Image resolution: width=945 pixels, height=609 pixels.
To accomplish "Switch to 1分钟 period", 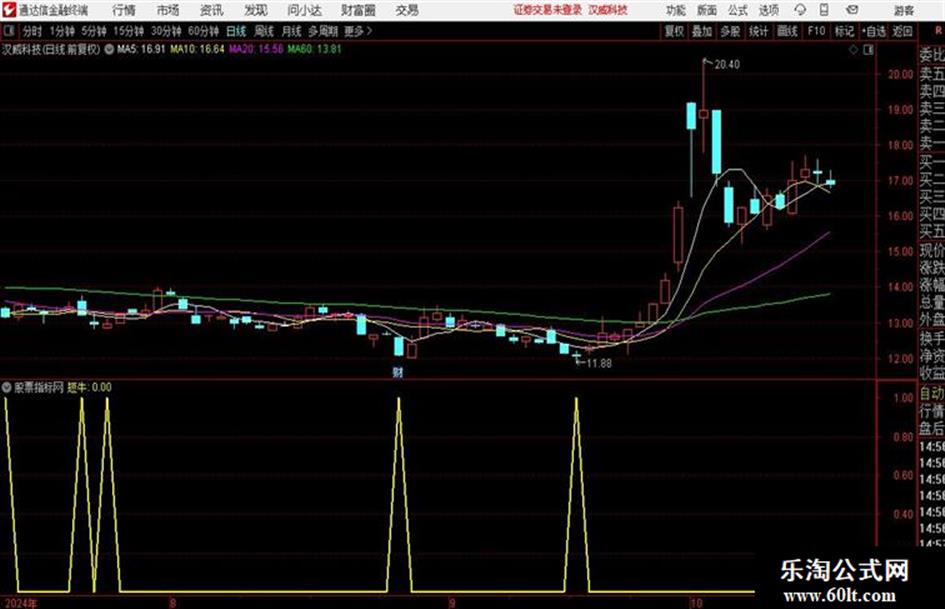I will tap(62, 31).
